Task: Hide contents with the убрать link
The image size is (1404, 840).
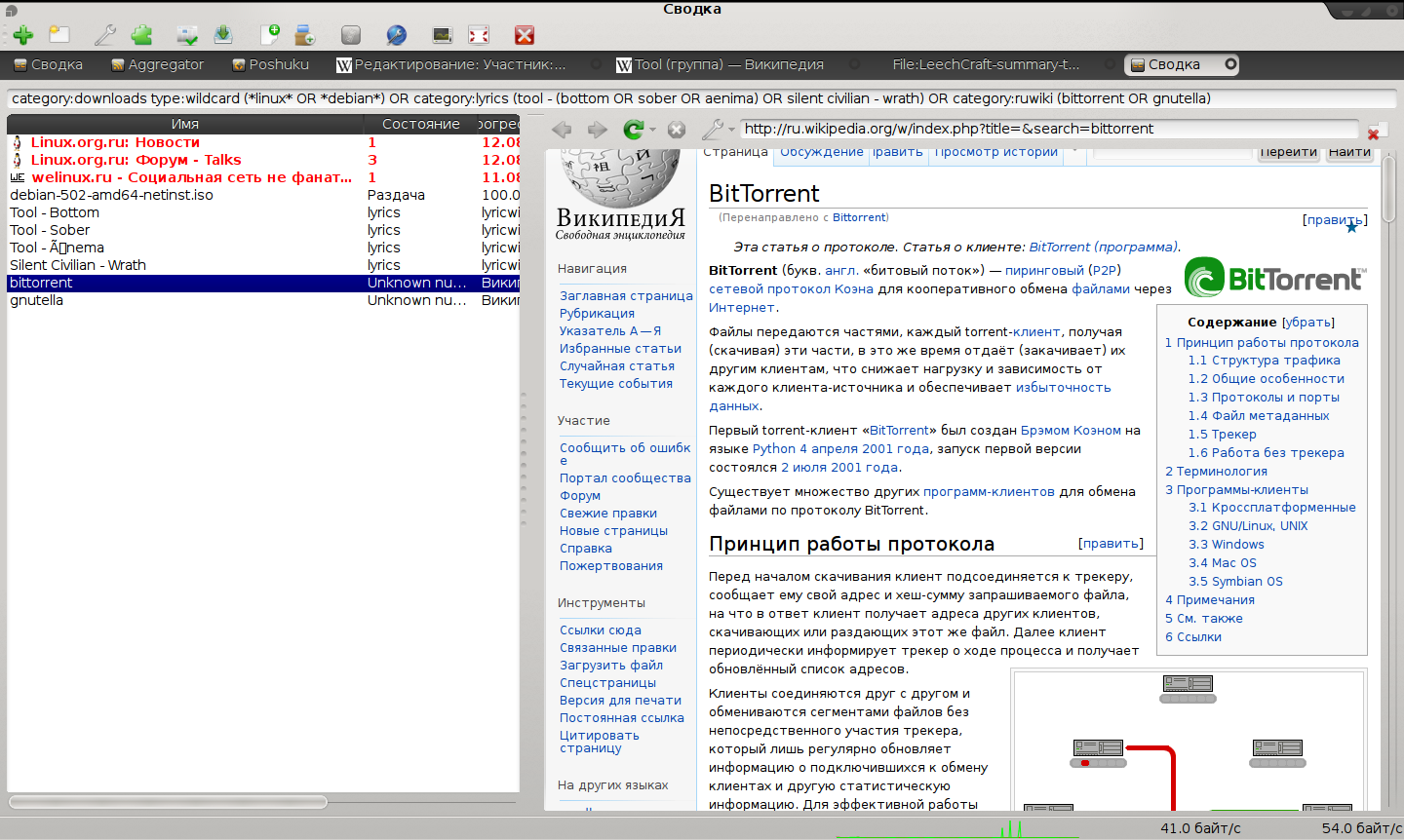Action: (x=1307, y=323)
